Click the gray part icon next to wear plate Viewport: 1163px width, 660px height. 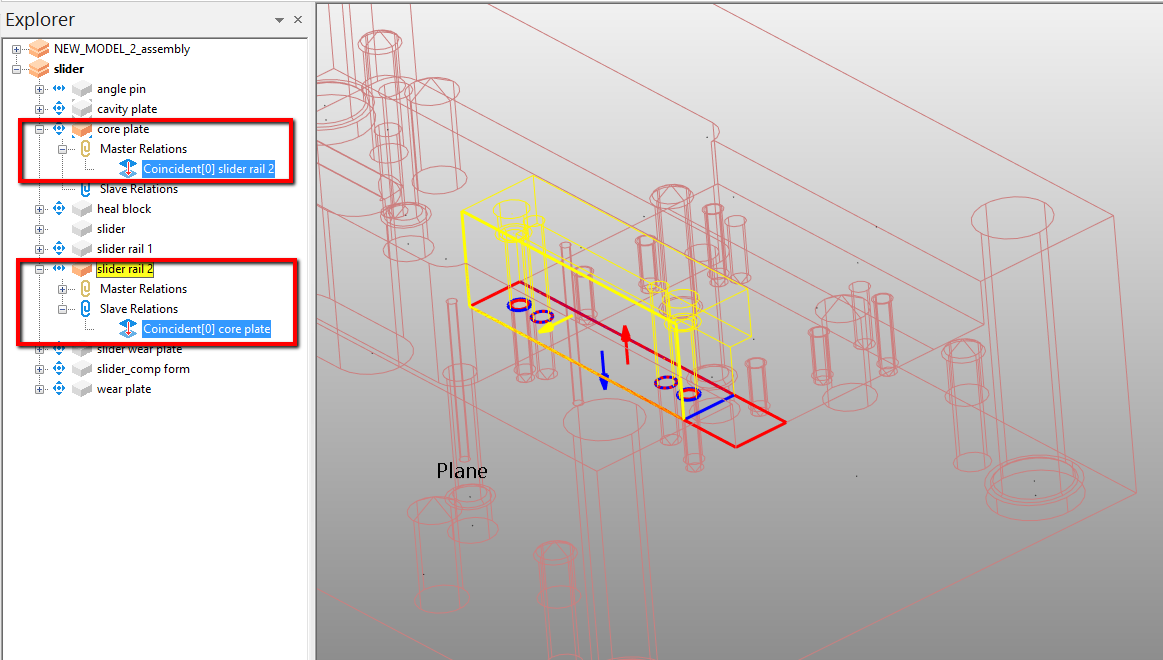[80, 388]
